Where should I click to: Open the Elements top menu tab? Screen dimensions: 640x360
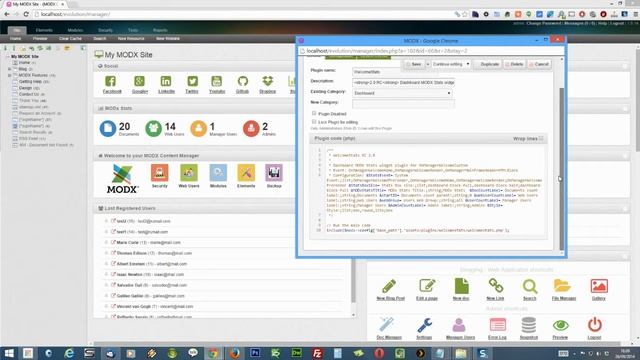tap(44, 30)
